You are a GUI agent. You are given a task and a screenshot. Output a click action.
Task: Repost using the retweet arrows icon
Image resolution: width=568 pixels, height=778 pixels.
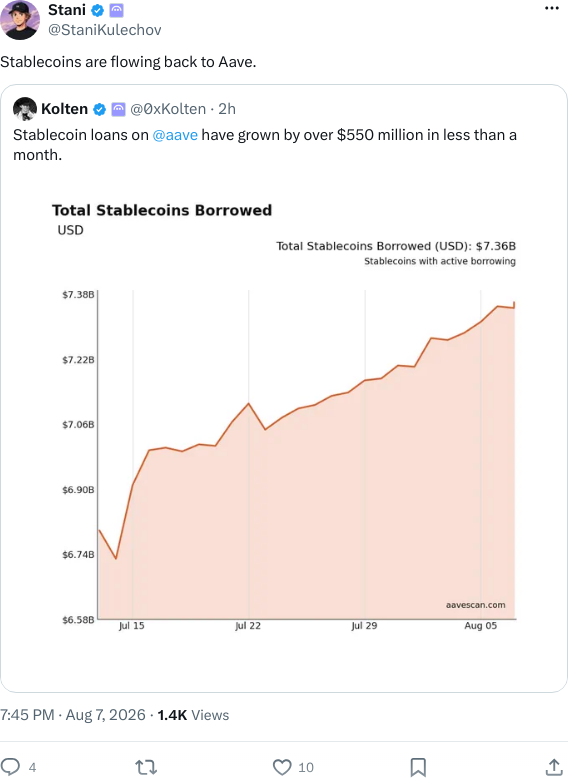(x=146, y=767)
